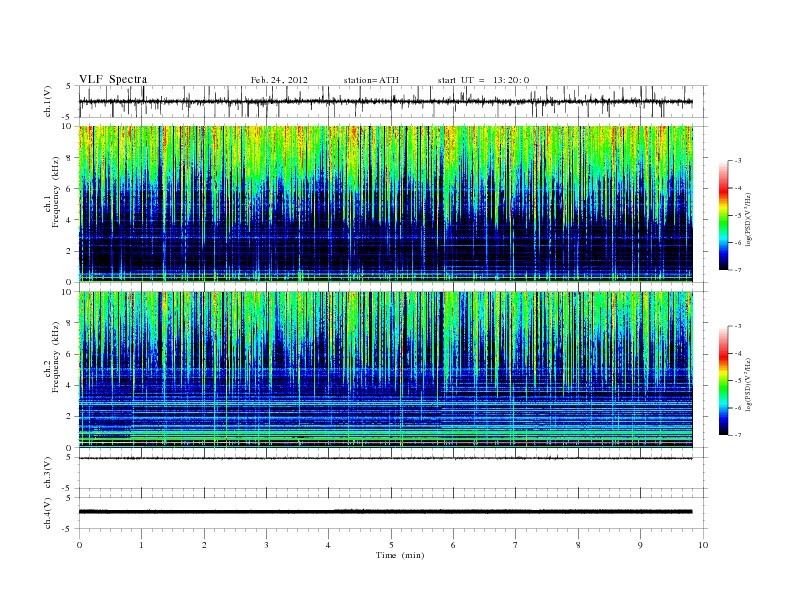
Task: Click the "6" minute tick label
Action: click(454, 545)
